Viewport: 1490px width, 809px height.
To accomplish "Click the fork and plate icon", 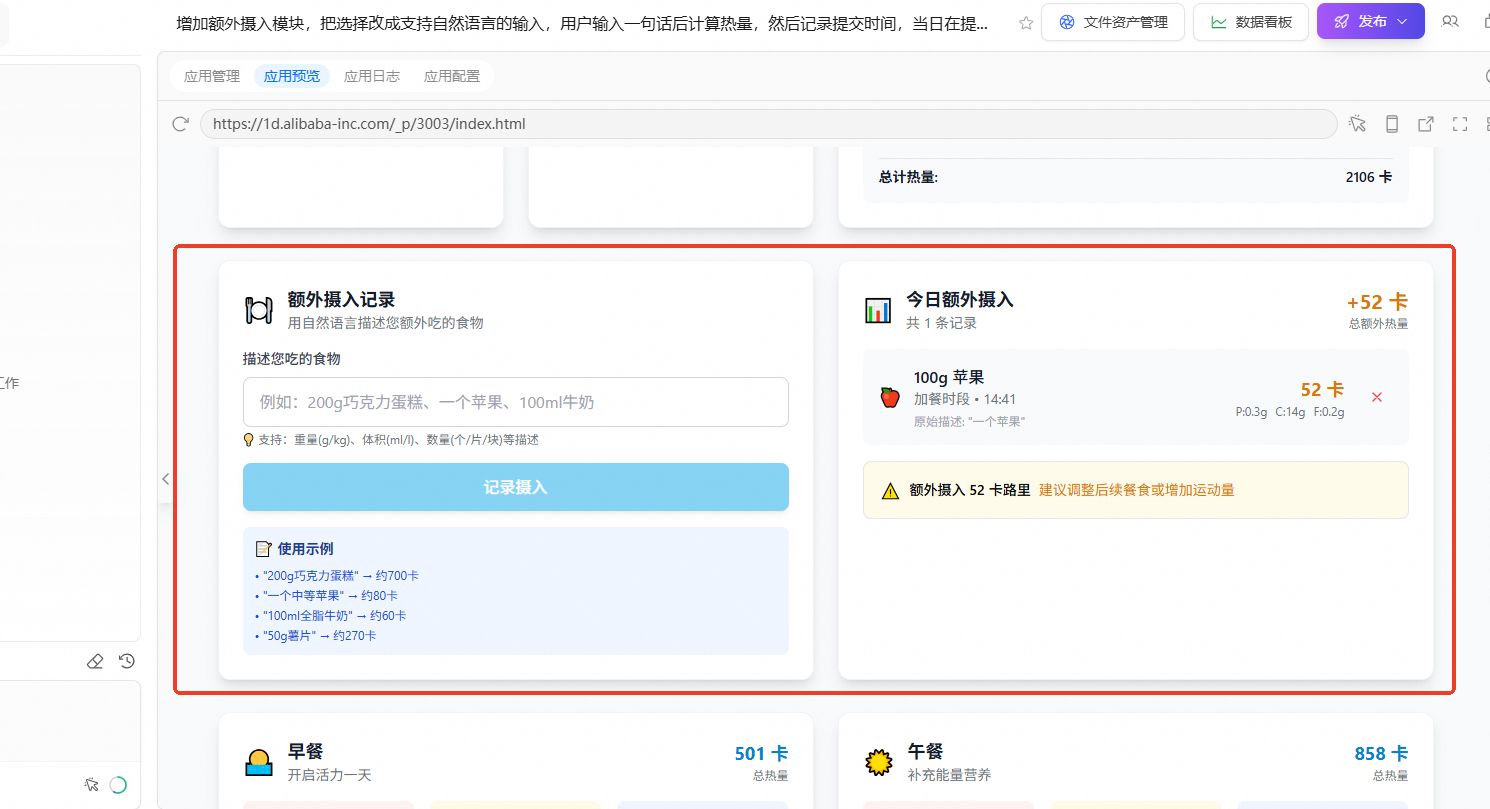I will coord(259,310).
